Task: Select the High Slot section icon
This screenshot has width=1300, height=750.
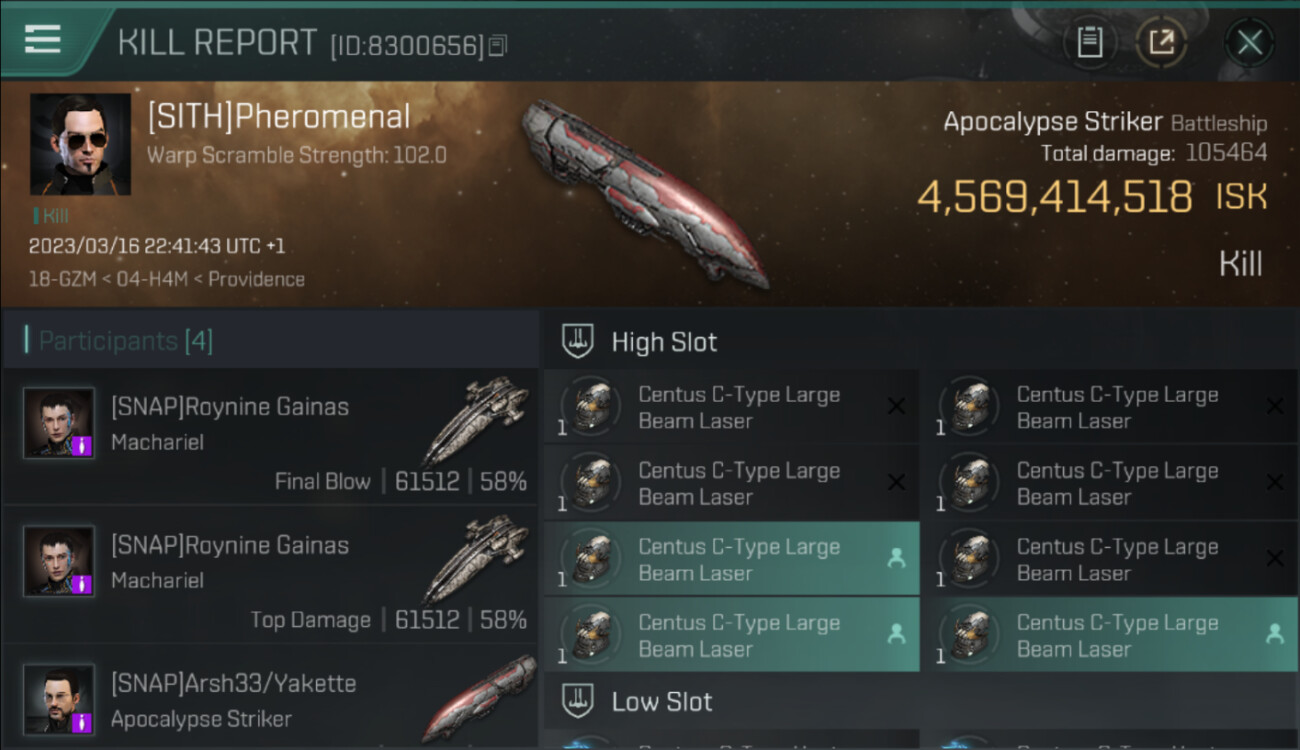Action: pos(578,342)
